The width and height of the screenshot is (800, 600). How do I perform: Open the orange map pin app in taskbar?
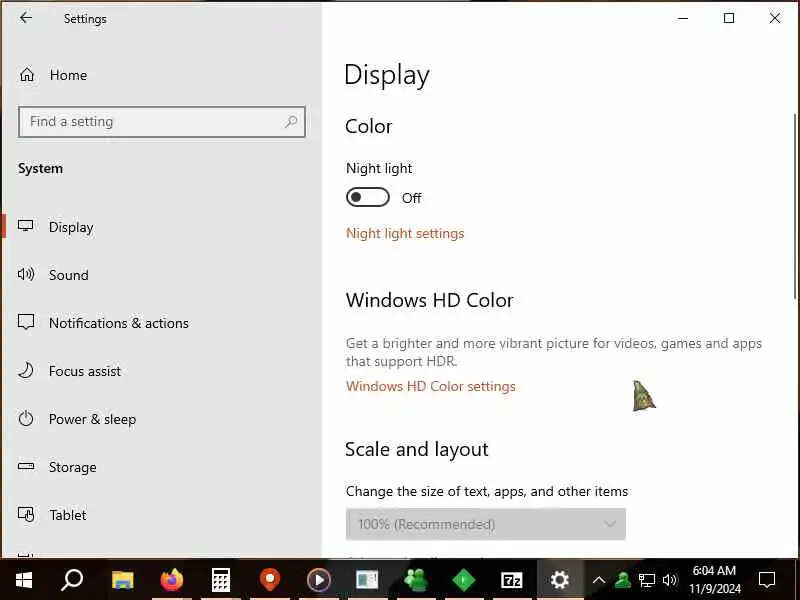point(270,580)
